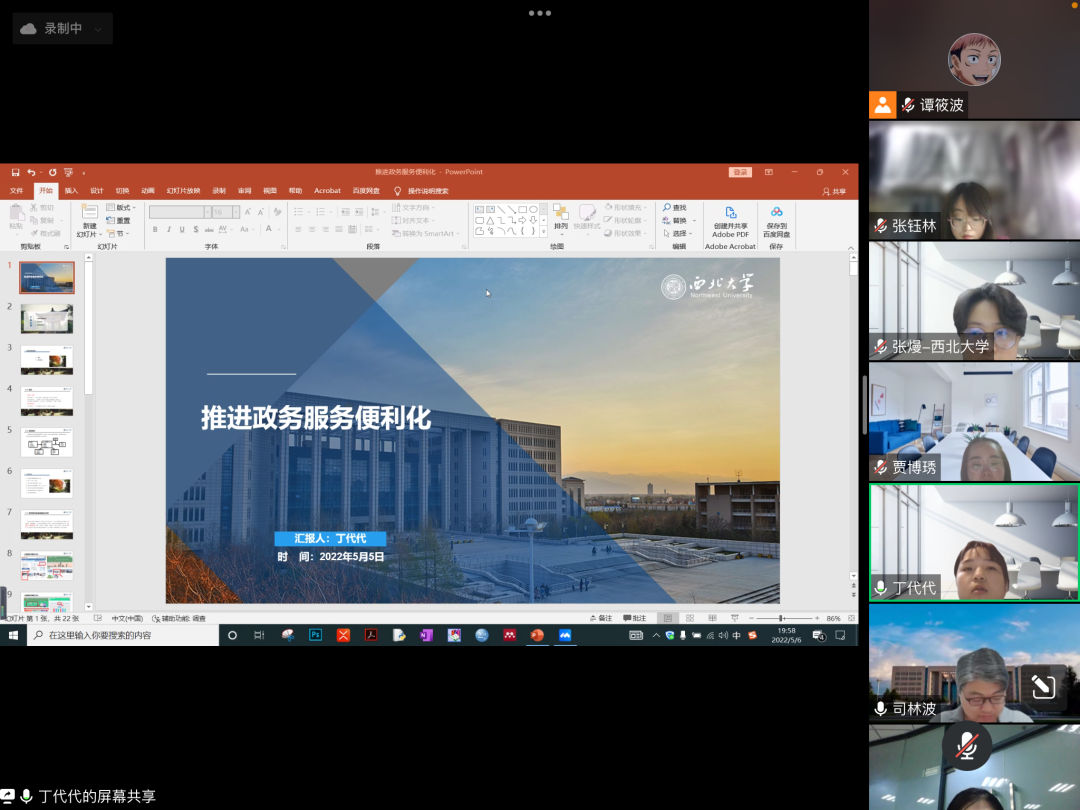This screenshot has width=1080, height=810.
Task: Click the Login (登录) button in title bar
Action: click(x=740, y=172)
